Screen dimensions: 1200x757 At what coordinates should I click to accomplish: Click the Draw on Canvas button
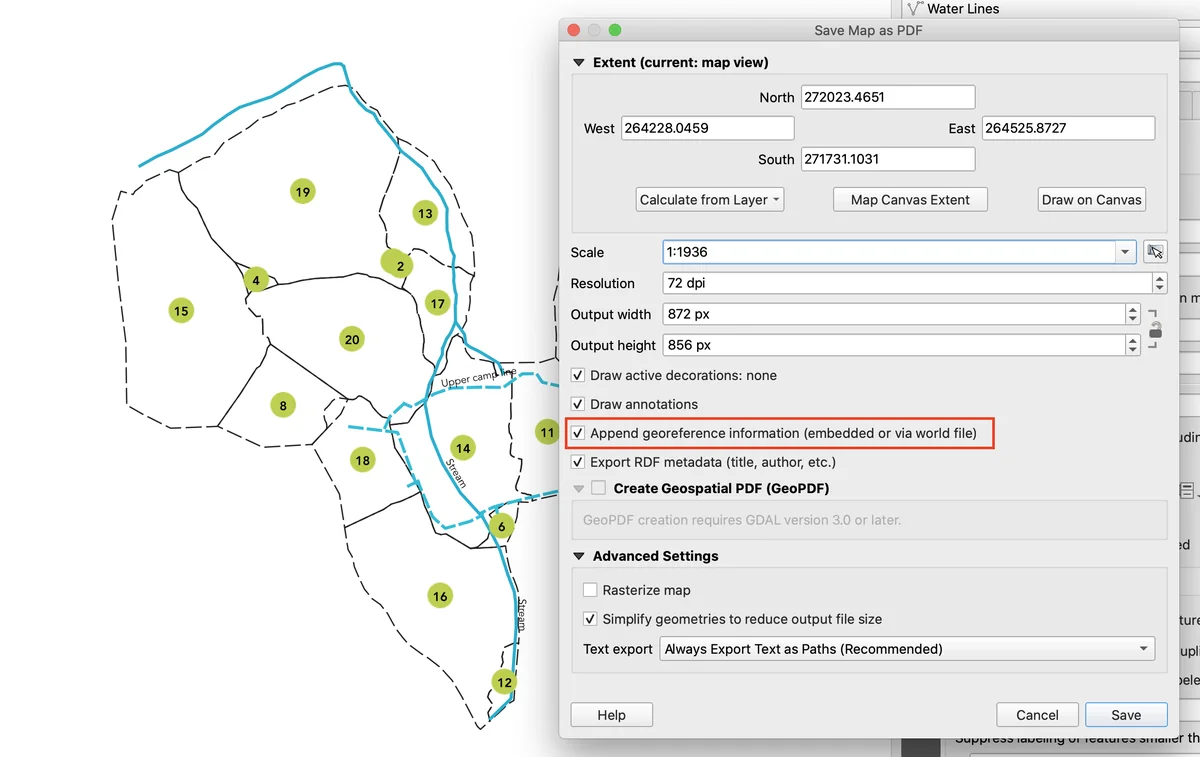[1091, 199]
